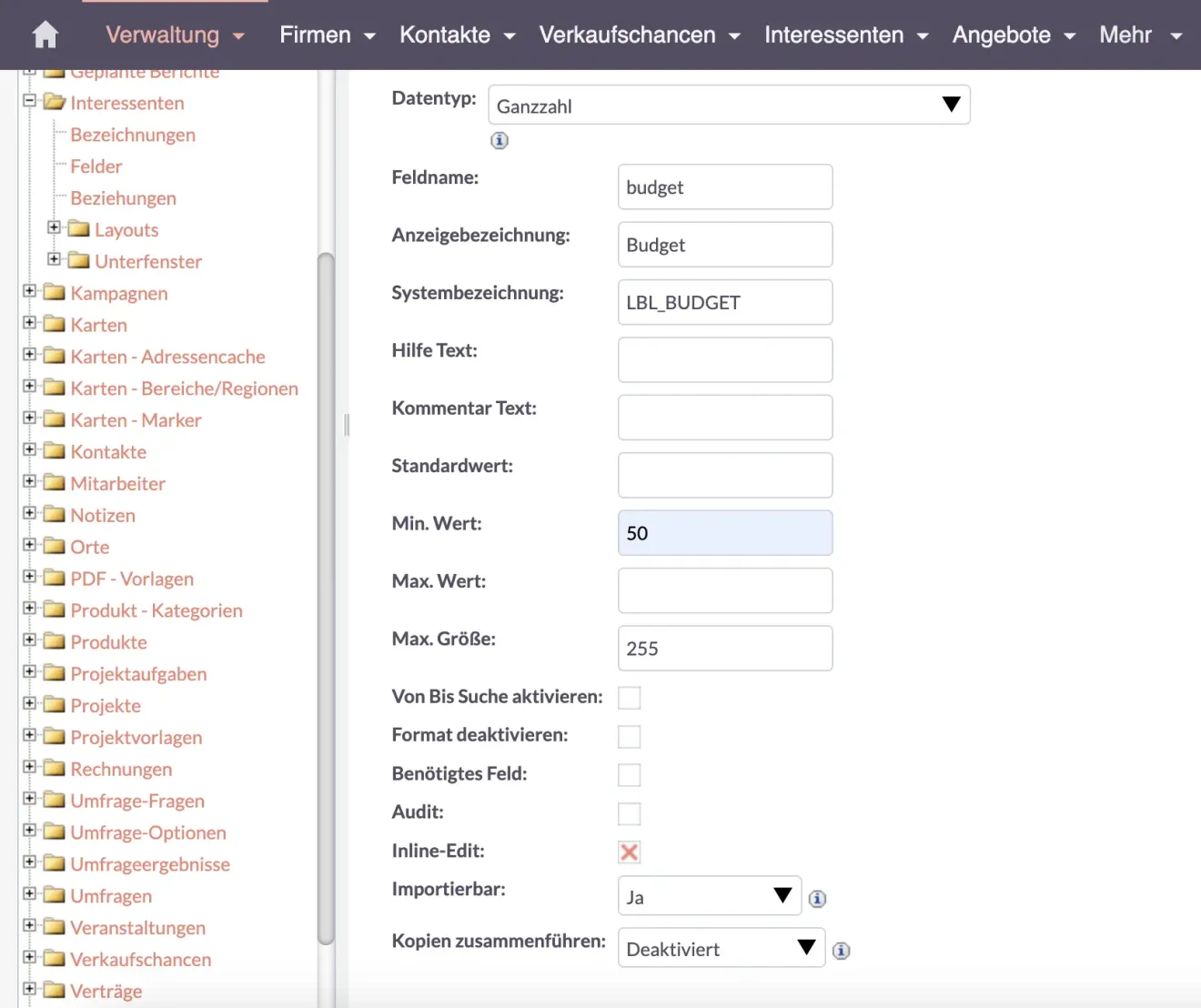1201x1008 pixels.
Task: Open the Verwaltung menu
Action: point(175,35)
